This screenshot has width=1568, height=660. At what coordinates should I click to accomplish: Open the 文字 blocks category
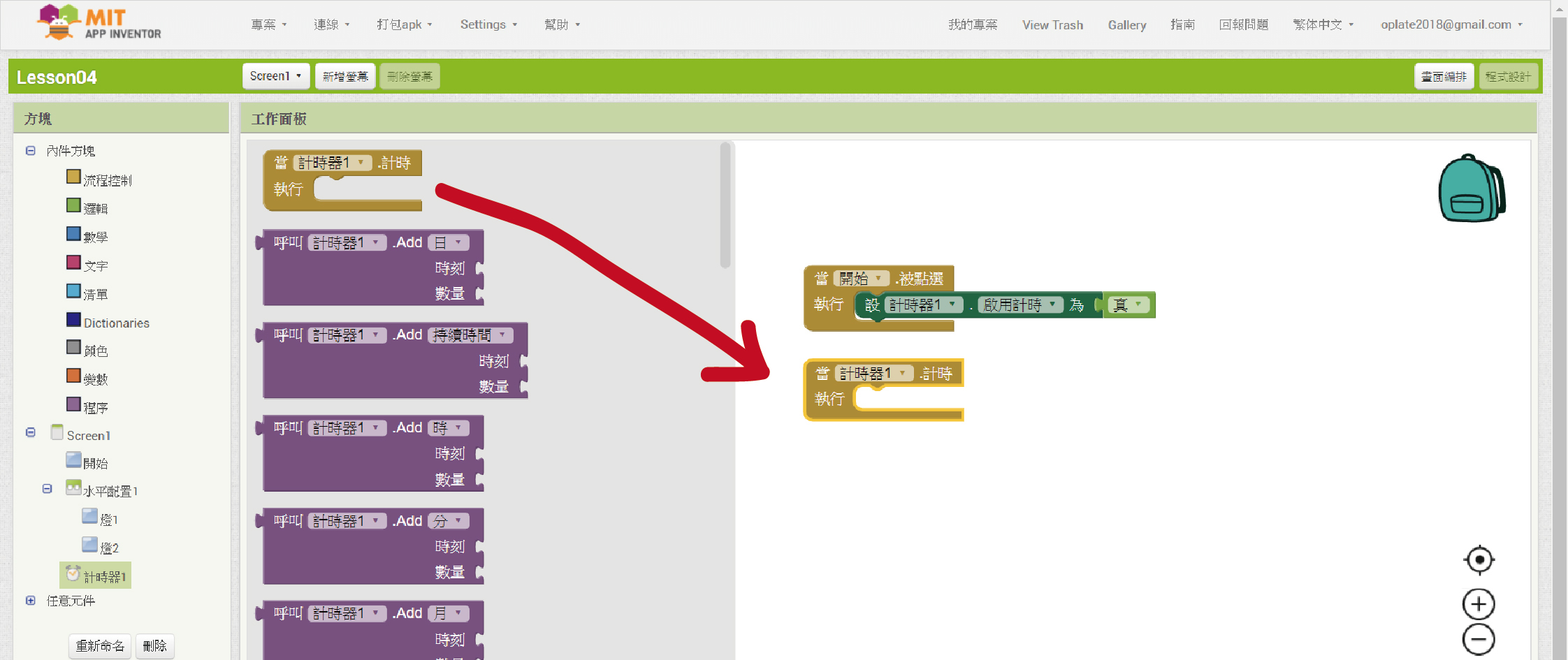point(96,265)
